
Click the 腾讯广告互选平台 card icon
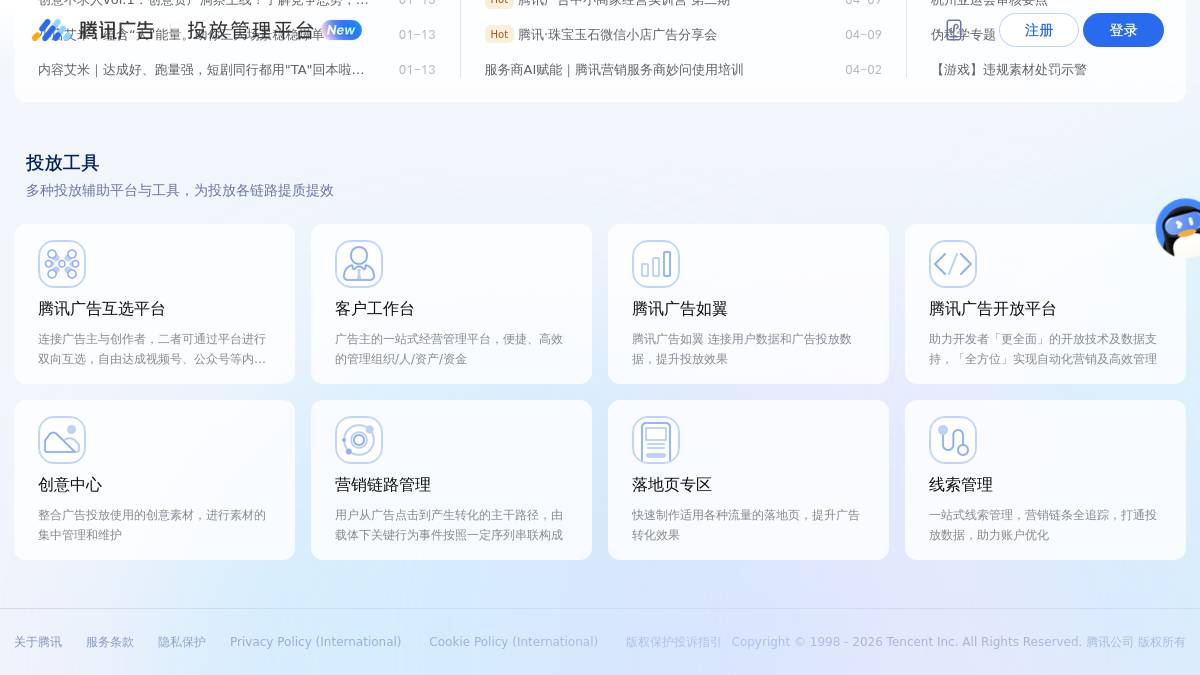click(x=62, y=263)
